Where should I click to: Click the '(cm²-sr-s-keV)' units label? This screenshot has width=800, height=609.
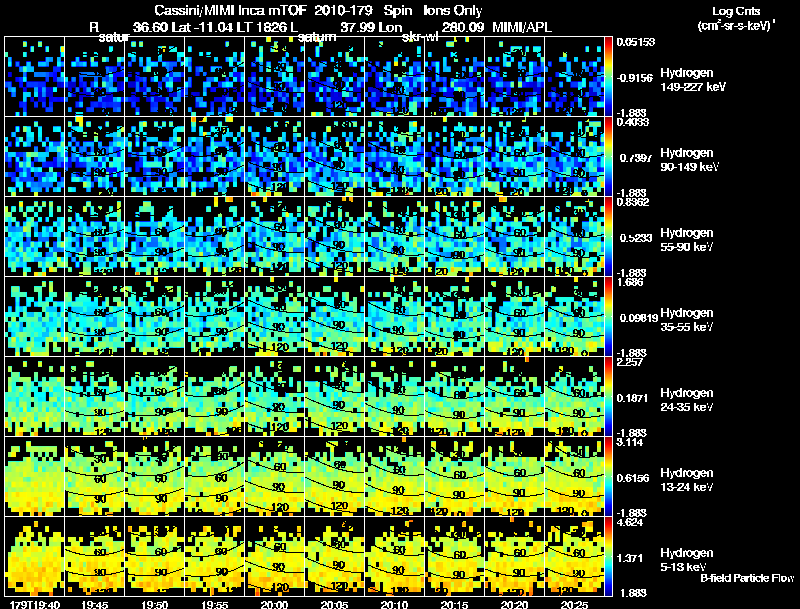point(736,26)
